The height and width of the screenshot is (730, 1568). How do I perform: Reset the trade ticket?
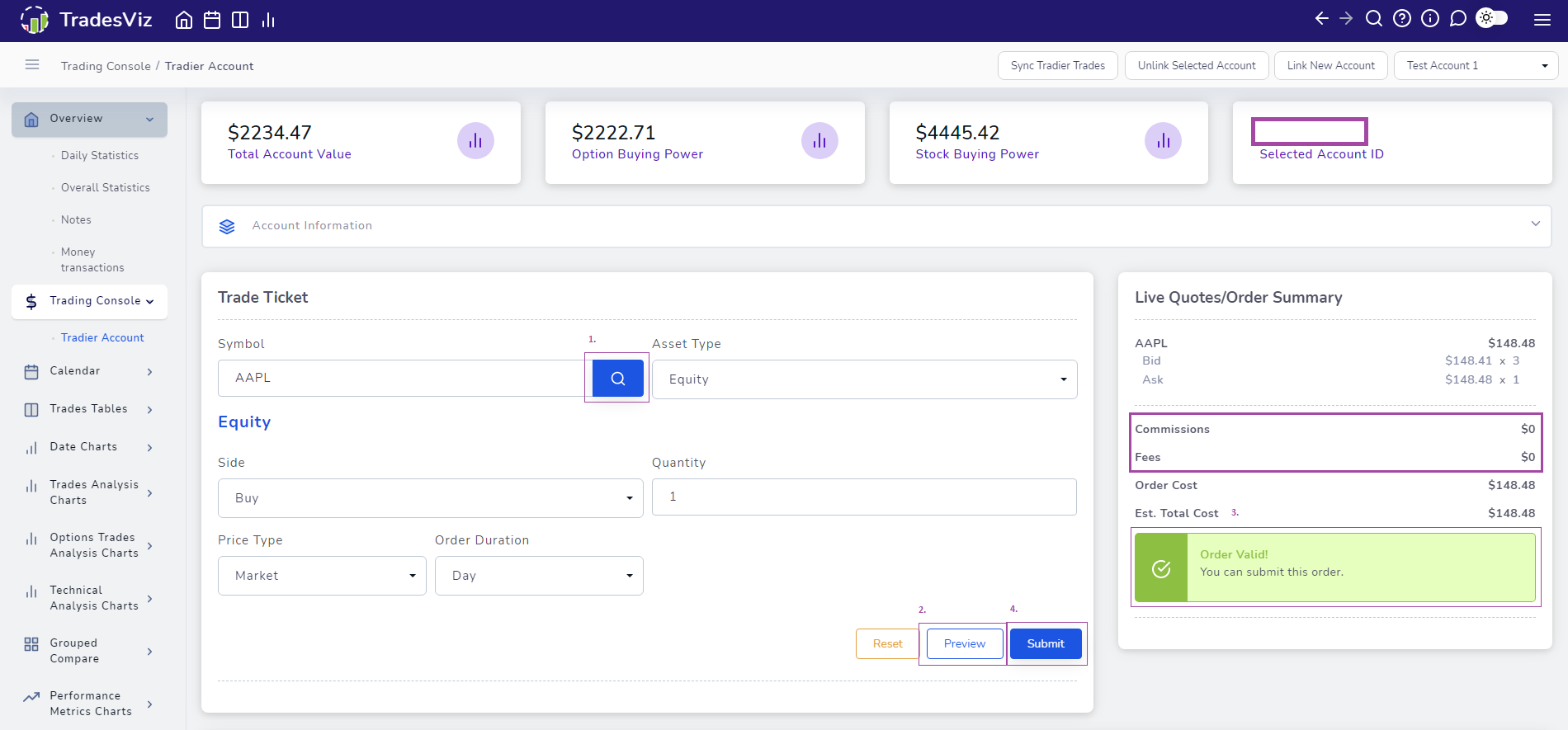[888, 643]
